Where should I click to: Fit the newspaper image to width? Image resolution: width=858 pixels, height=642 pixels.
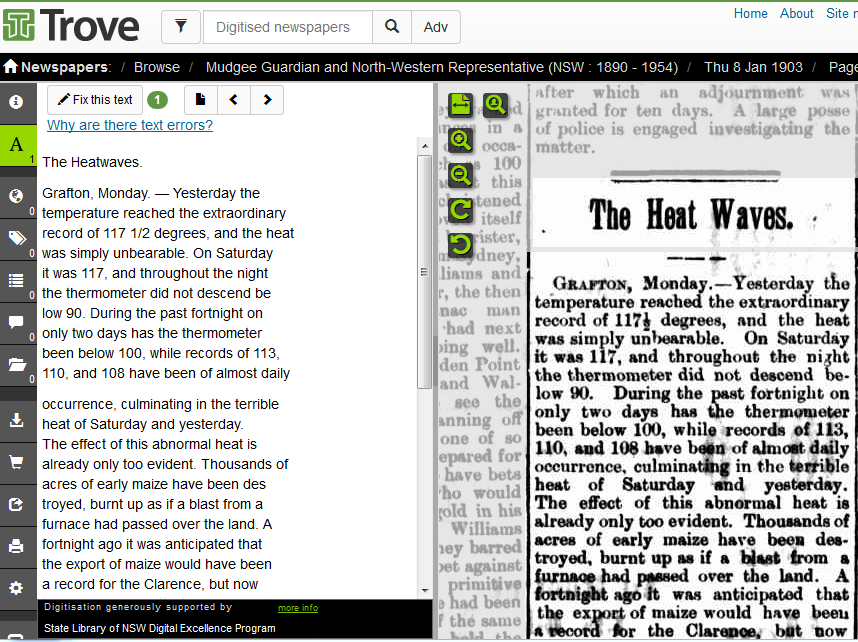coord(461,104)
